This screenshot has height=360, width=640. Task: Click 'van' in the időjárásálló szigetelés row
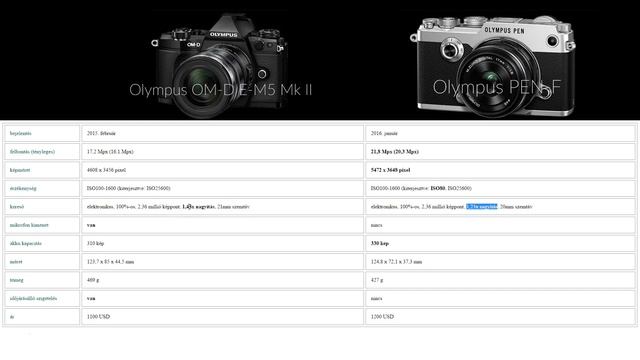click(91, 298)
